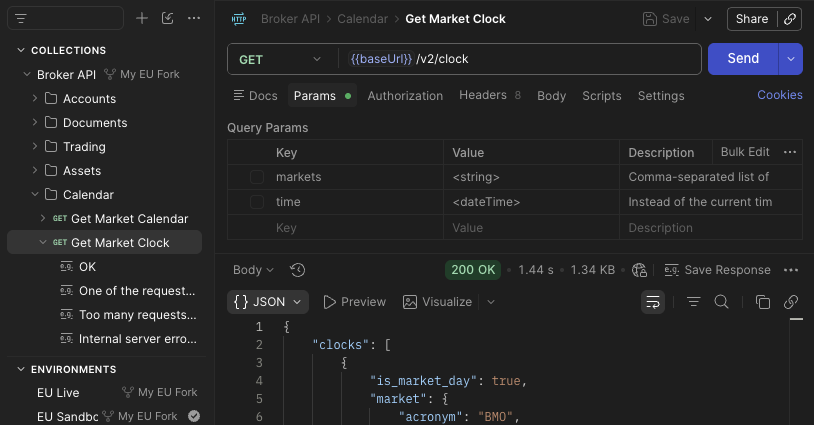Click the active environment checkmark on EU Sandbox
The width and height of the screenshot is (814, 425).
pyautogui.click(x=194, y=416)
